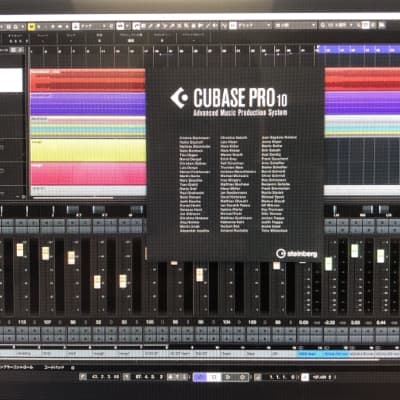Click the Cubase Pro 10 splash logo

229,102
